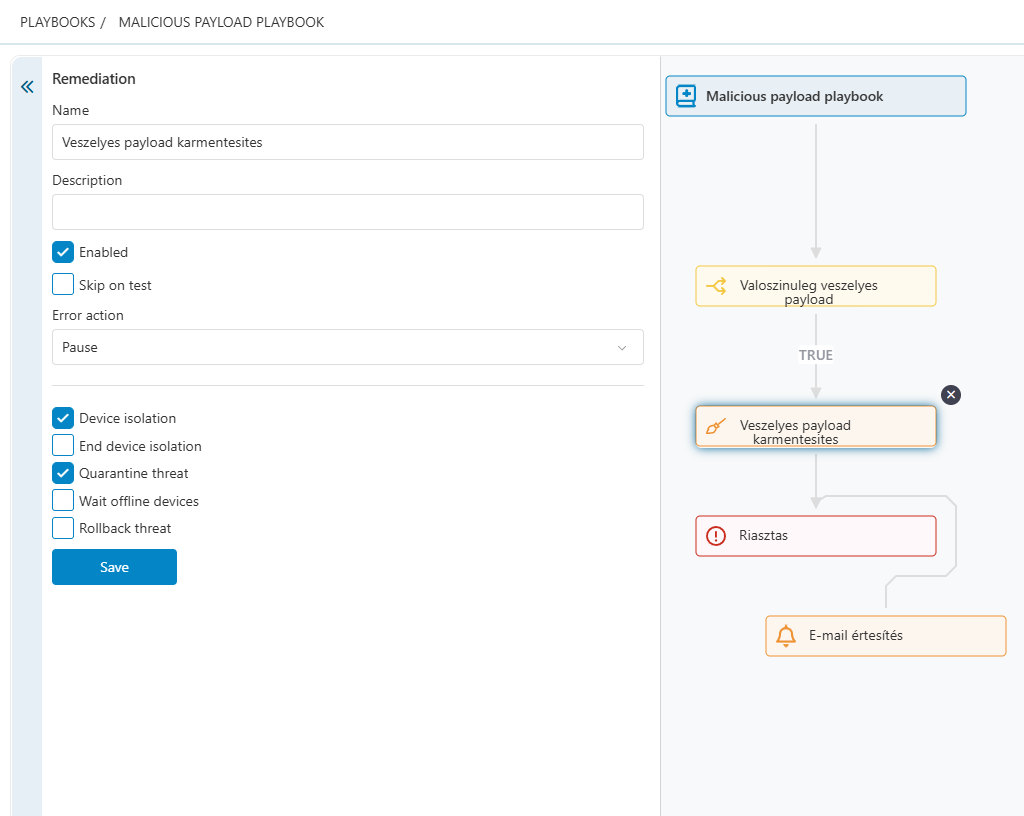Select the MALICIOUS PAYLOAD PLAYBOOK breadcrumb
This screenshot has height=816, width=1024.
[221, 22]
